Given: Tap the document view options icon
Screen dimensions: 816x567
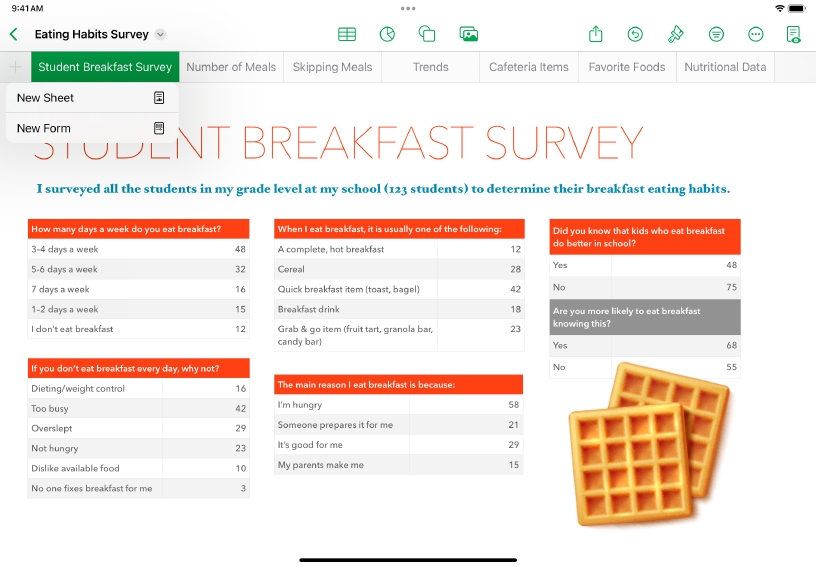Looking at the screenshot, I should pyautogui.click(x=794, y=34).
